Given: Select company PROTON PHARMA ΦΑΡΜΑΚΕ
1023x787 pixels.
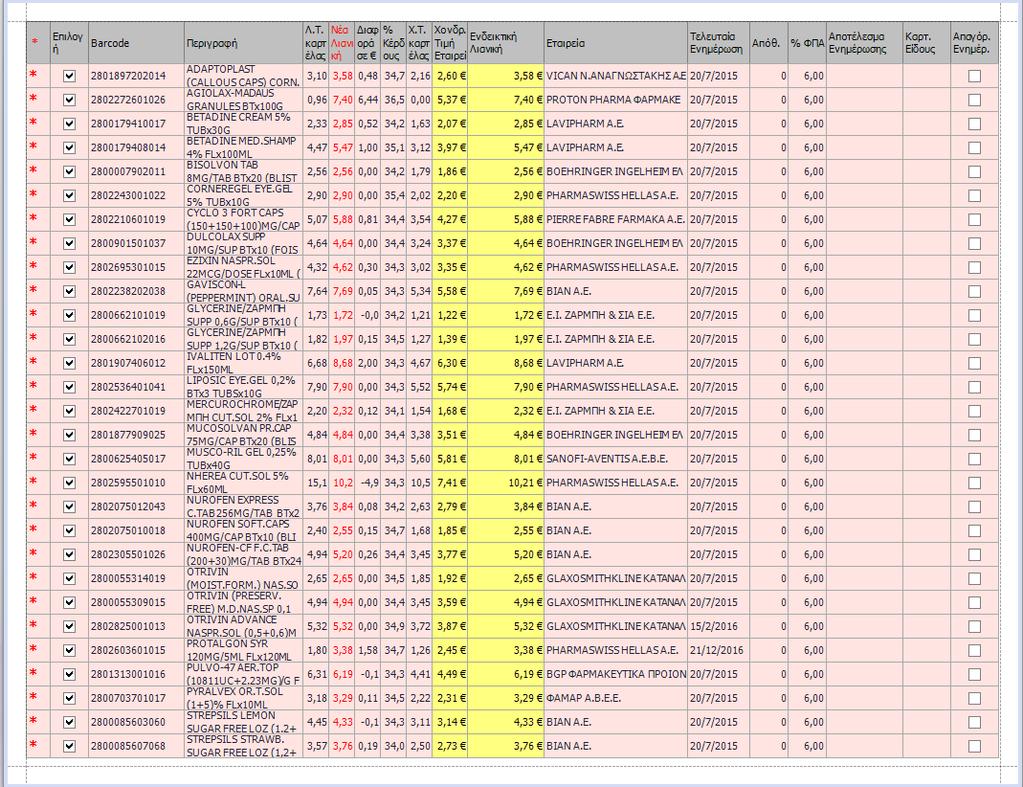Looking at the screenshot, I should [615, 100].
